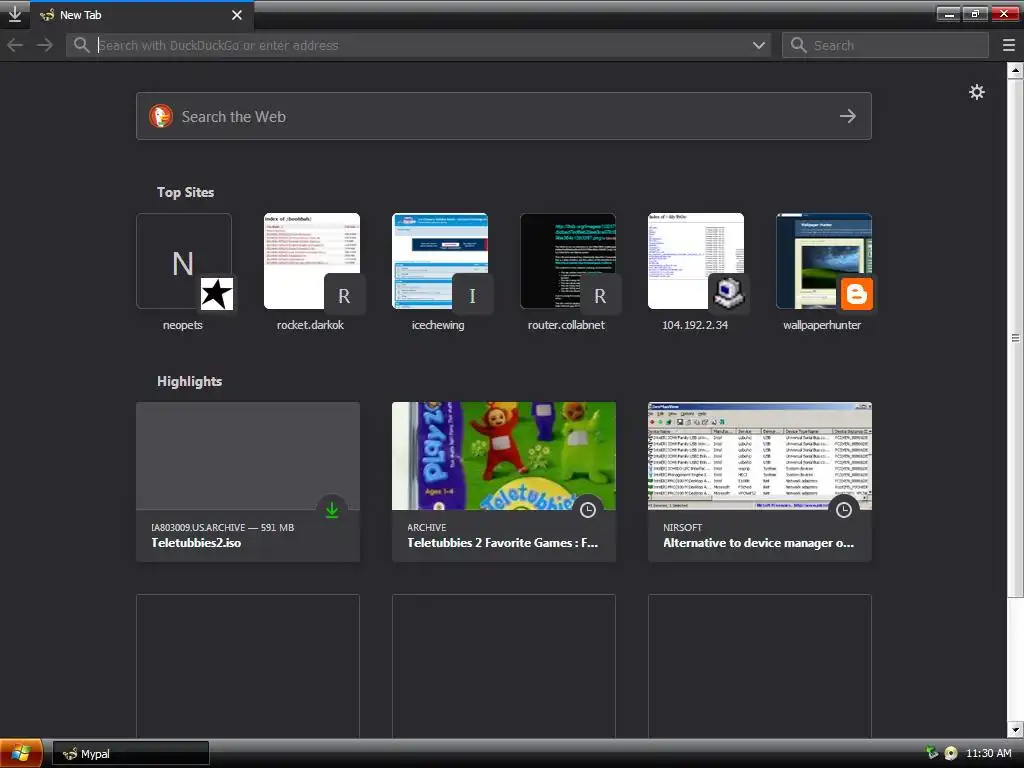The height and width of the screenshot is (768, 1024).
Task: Open the rocket.darkok top site tile
Action: click(x=312, y=261)
